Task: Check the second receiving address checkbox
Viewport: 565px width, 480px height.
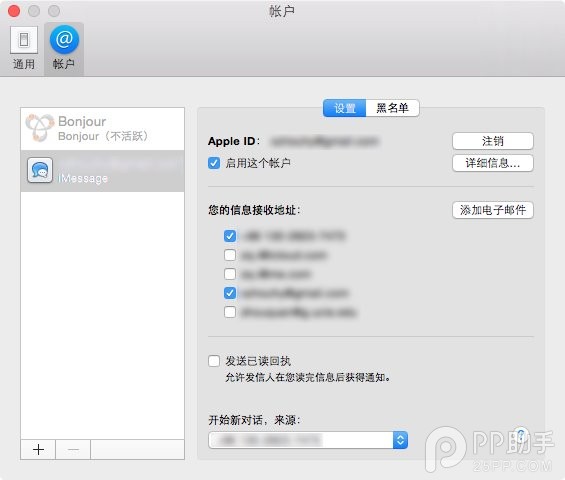Action: point(230,255)
